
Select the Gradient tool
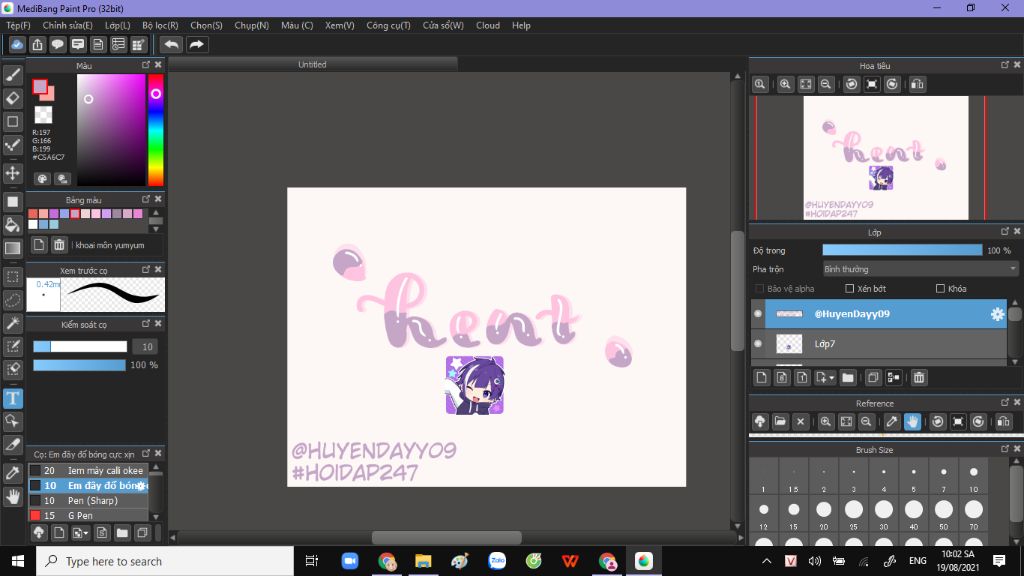click(12, 248)
